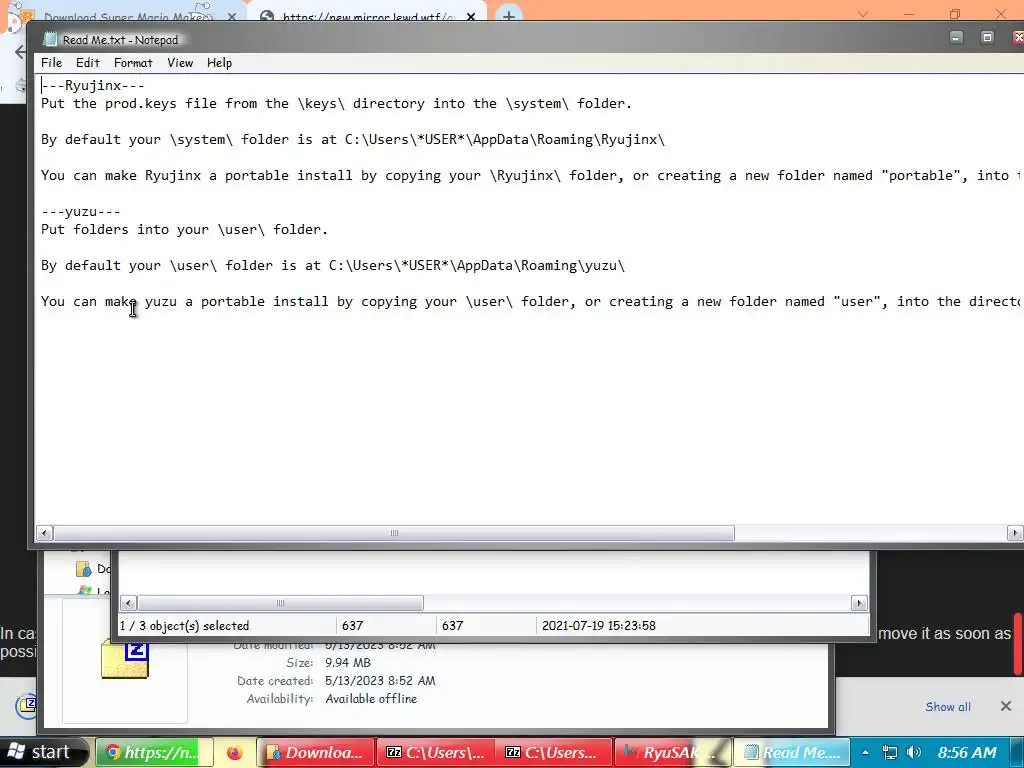
Task: Minimize the Read Me.txt Notepad window
Action: coord(956,37)
